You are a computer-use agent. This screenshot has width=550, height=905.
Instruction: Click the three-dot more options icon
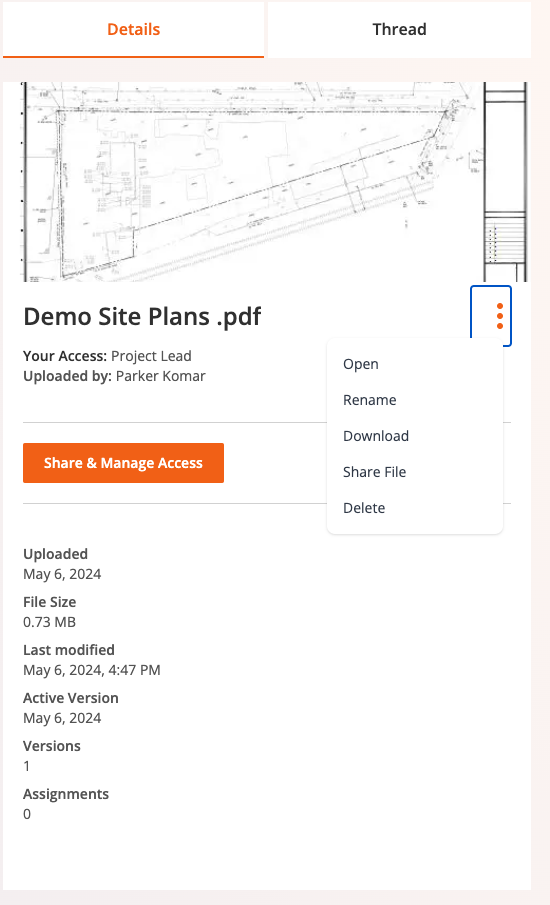tap(491, 316)
